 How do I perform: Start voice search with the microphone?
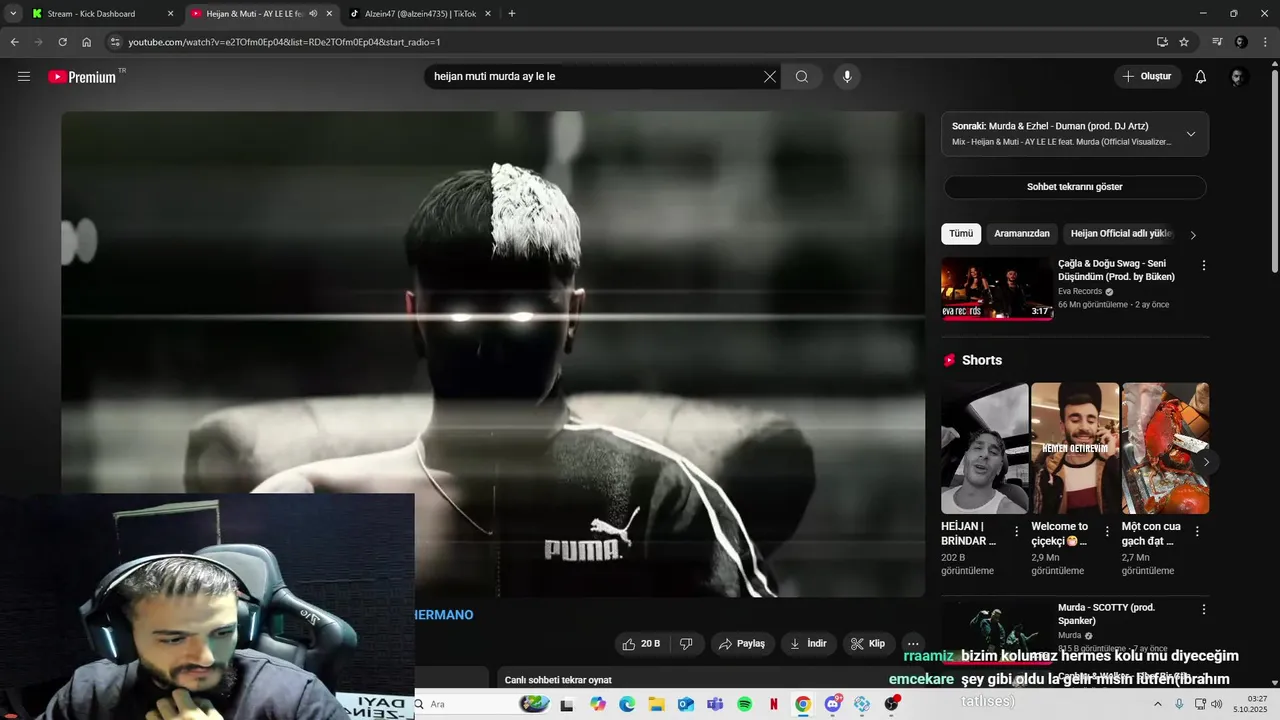click(847, 77)
